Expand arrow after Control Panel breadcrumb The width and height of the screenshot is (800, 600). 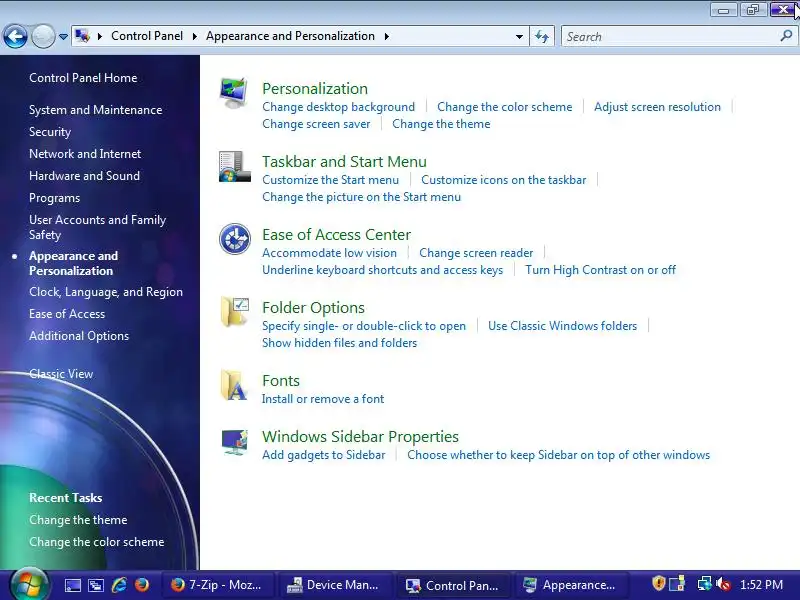(x=194, y=36)
